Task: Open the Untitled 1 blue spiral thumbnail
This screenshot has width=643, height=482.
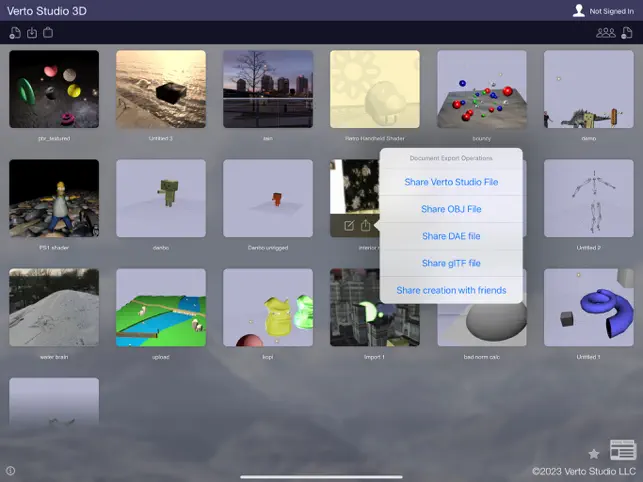Action: click(x=588, y=307)
